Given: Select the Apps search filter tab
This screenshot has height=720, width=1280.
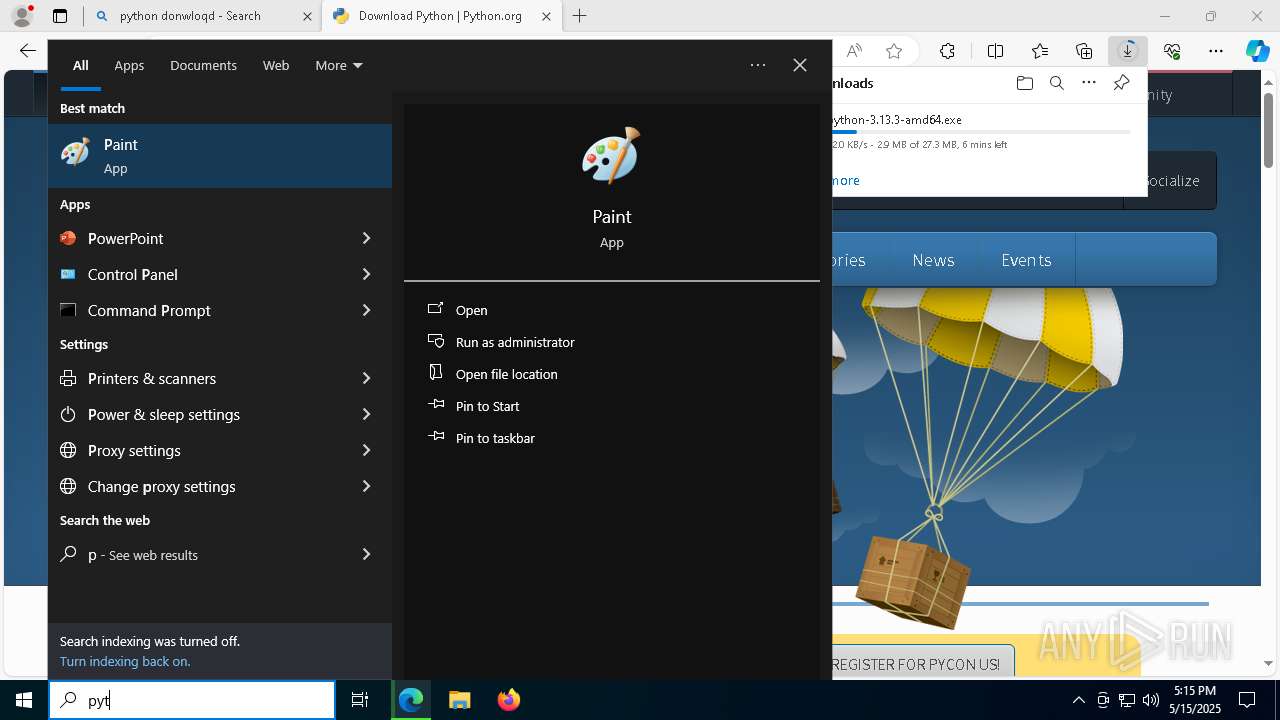Looking at the screenshot, I should [129, 65].
